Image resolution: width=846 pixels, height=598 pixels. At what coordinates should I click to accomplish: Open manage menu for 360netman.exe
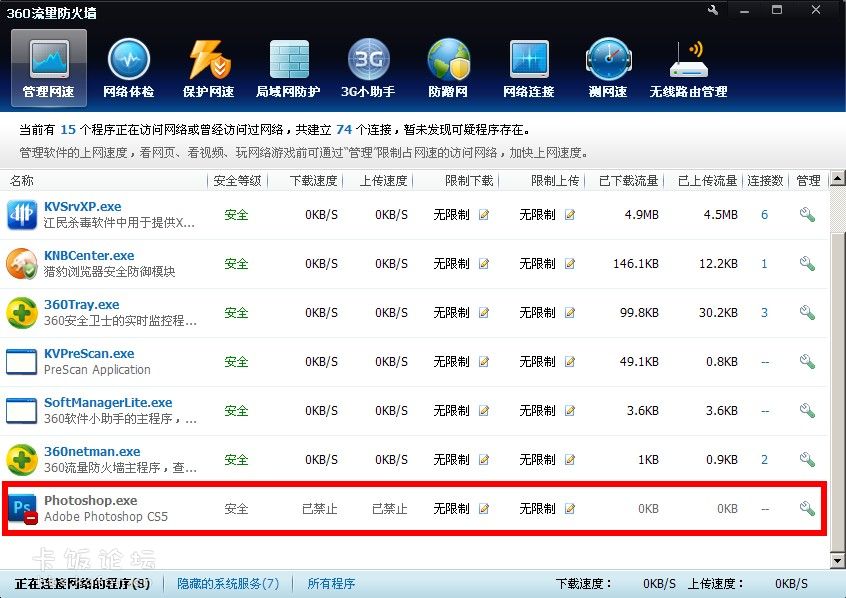click(807, 460)
